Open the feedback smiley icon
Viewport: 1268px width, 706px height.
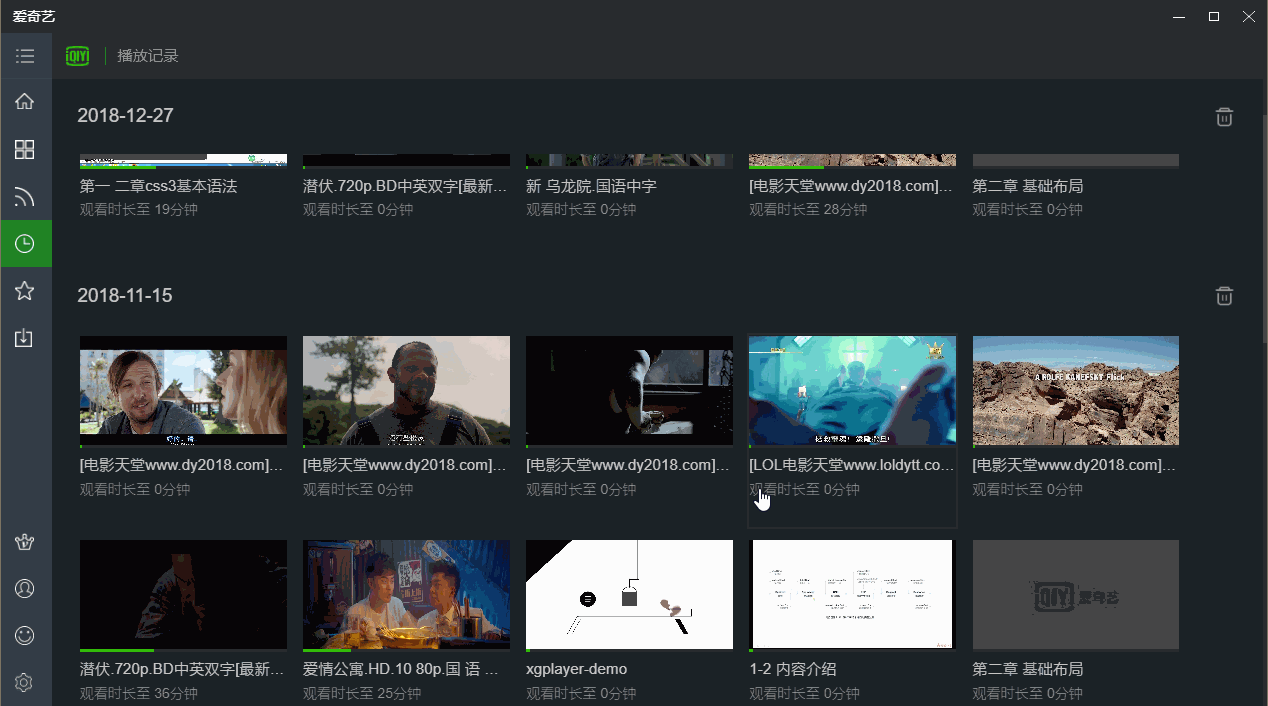click(25, 635)
